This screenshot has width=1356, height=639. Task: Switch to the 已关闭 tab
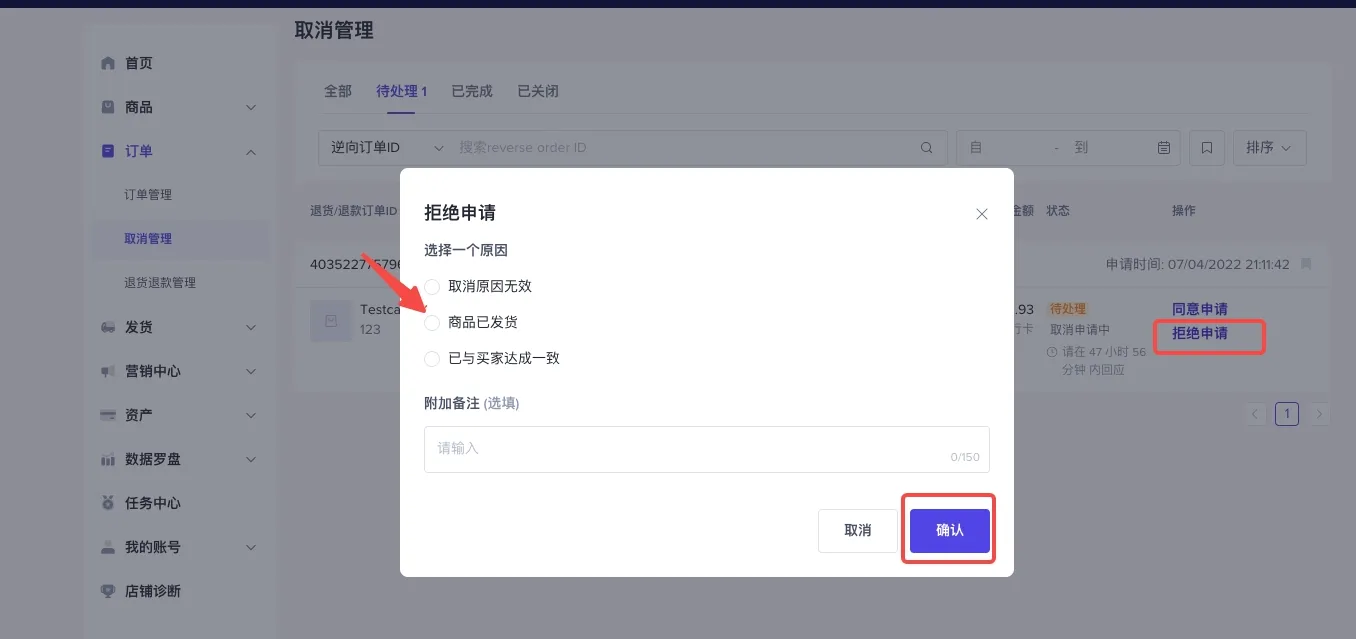(x=538, y=91)
